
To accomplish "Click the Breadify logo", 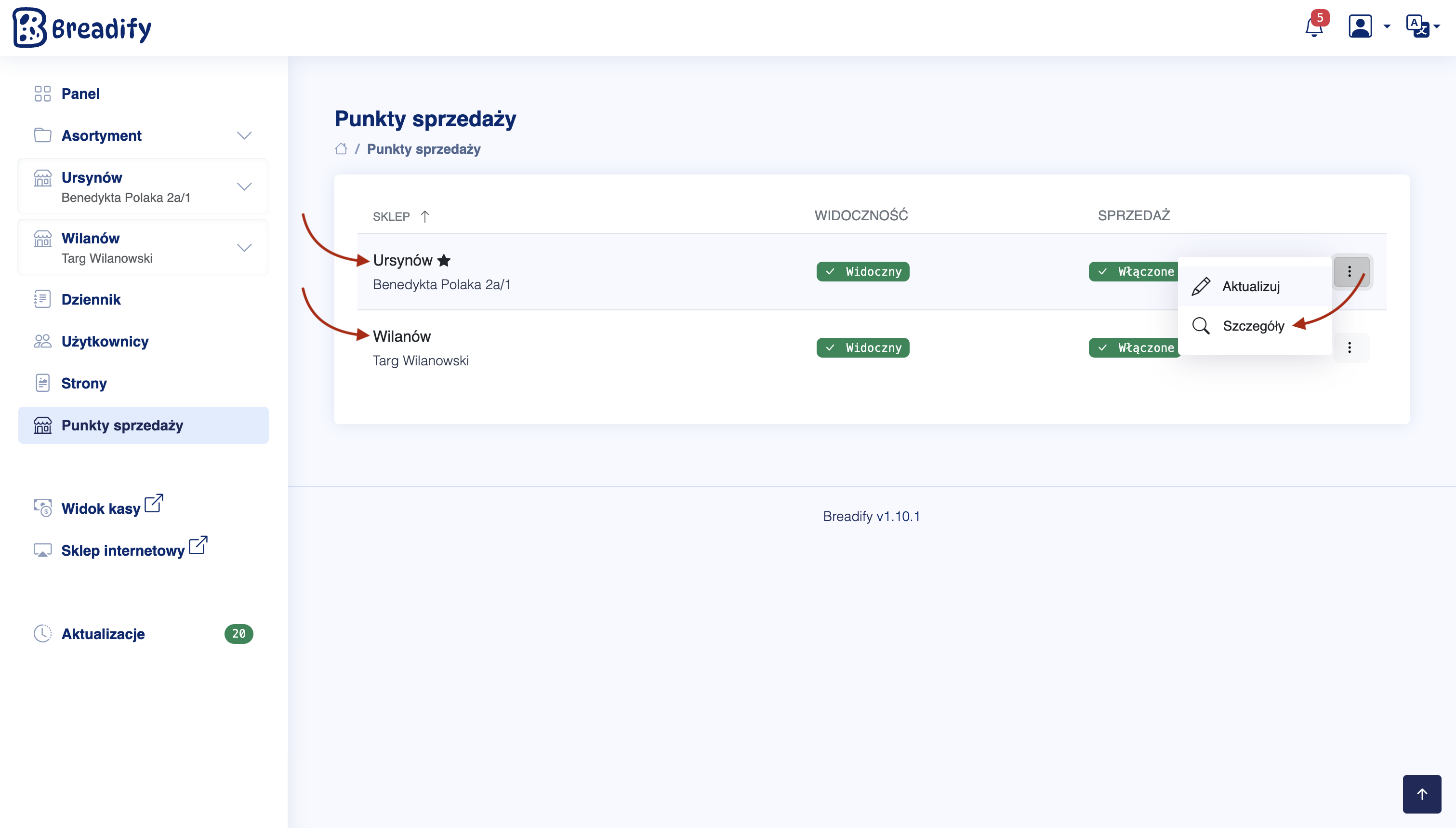I will tap(82, 27).
